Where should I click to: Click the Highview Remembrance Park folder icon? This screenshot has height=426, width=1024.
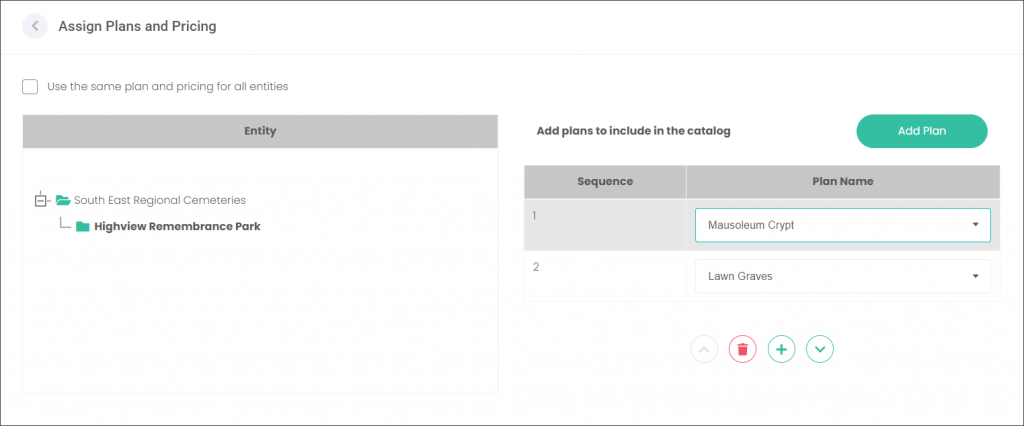coord(82,227)
